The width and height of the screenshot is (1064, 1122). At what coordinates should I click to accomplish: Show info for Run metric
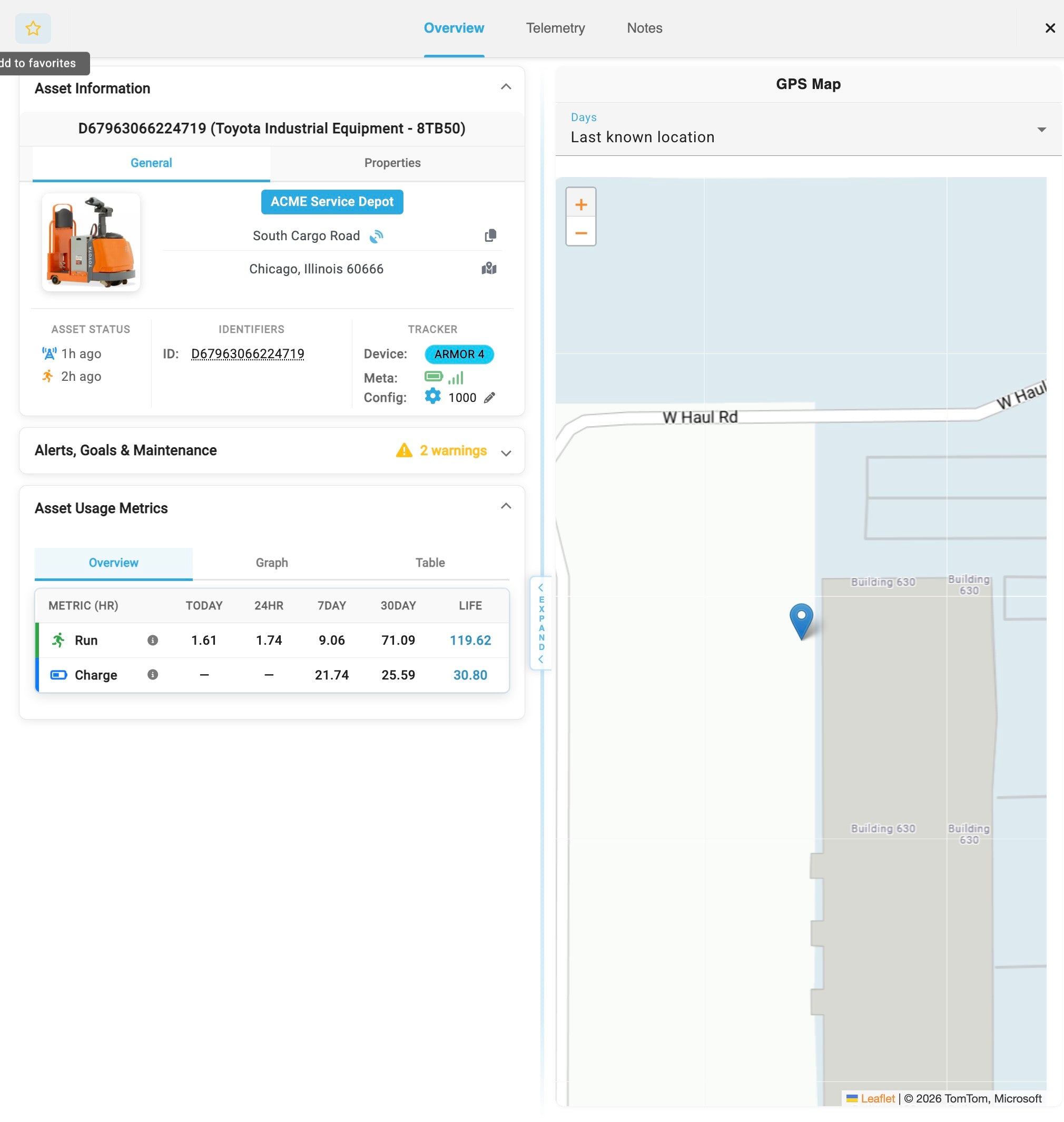tap(153, 640)
